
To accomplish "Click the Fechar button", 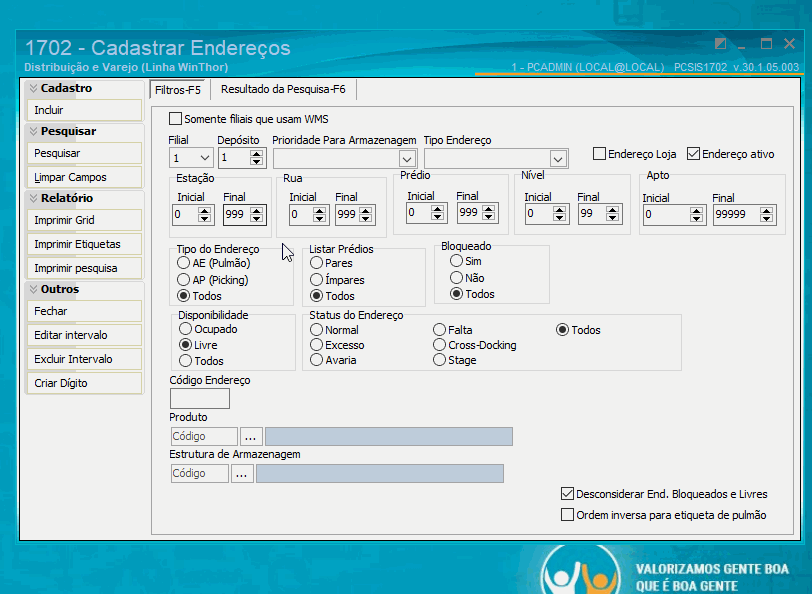I will click(84, 311).
